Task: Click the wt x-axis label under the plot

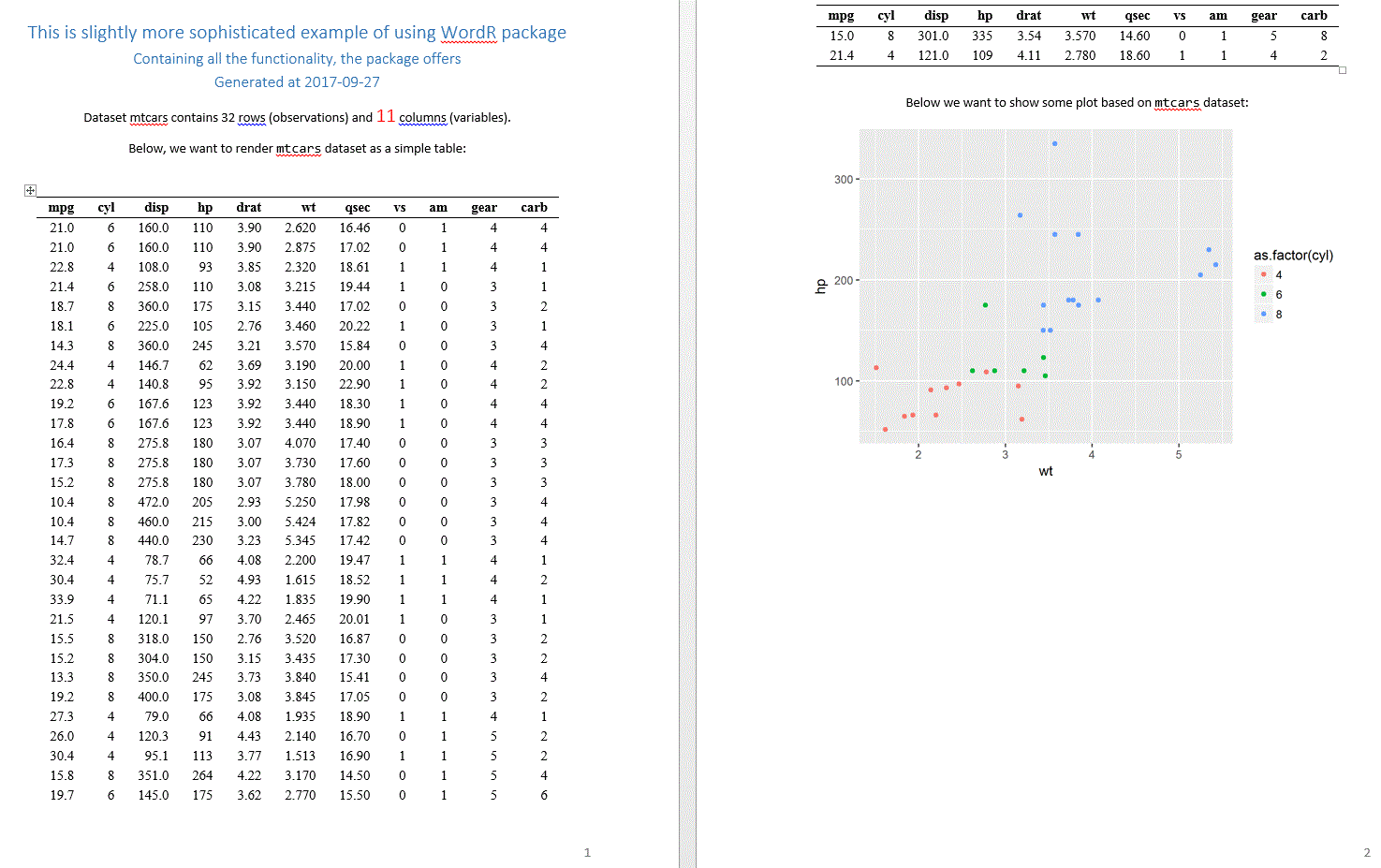Action: coord(1046,471)
